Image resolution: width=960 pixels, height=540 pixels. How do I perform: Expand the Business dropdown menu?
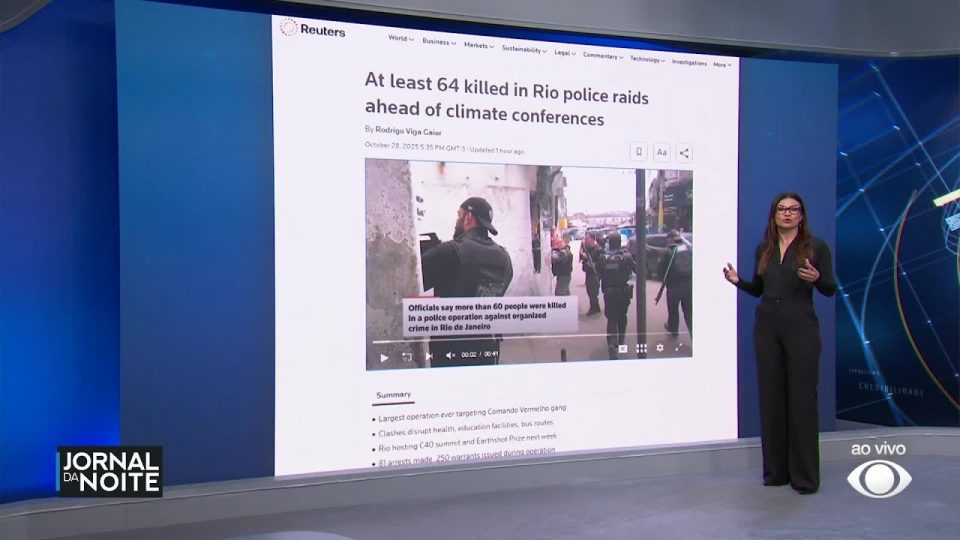point(438,42)
